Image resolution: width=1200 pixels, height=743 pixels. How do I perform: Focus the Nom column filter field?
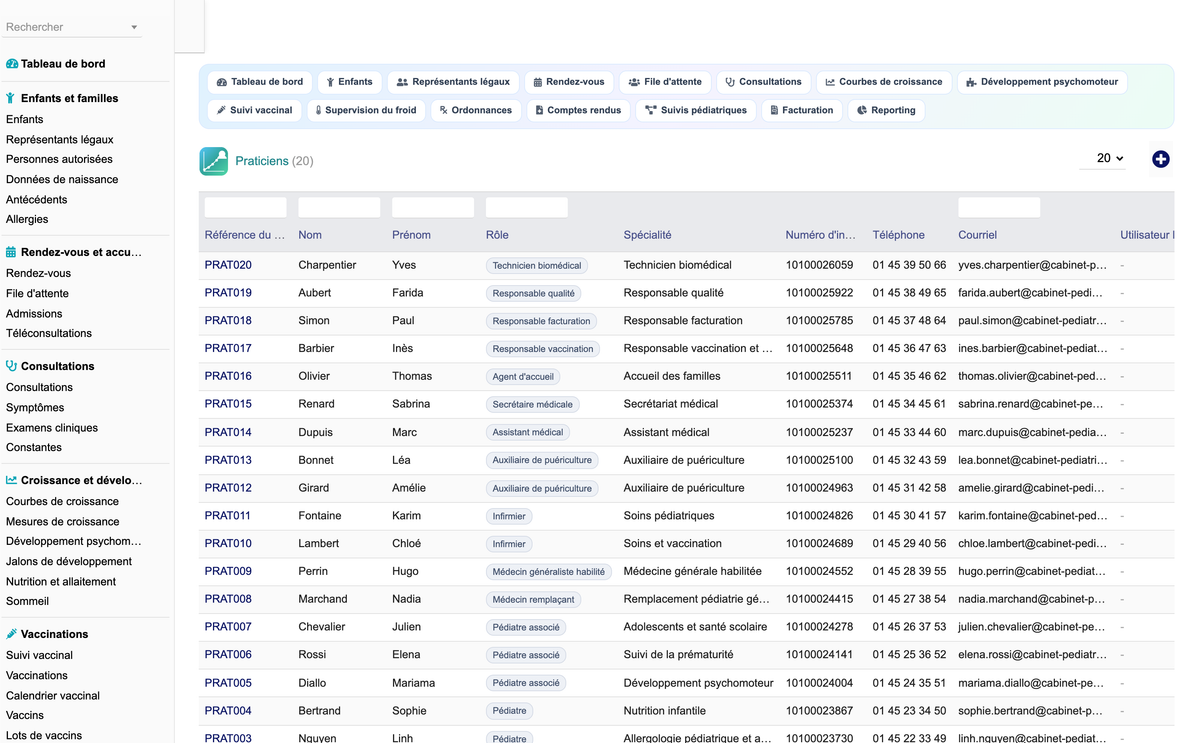click(339, 207)
